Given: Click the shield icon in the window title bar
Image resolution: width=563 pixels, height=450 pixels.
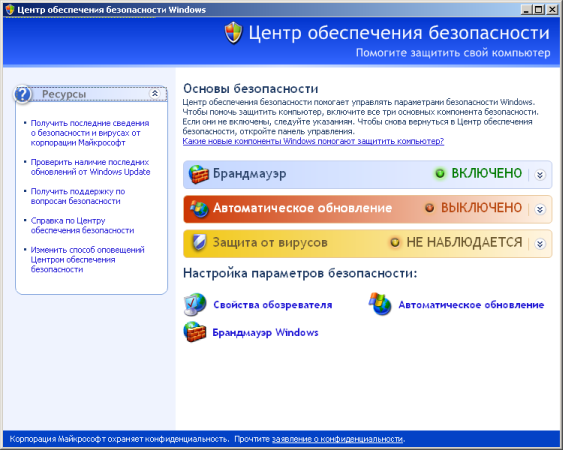Looking at the screenshot, I should tap(10, 9).
